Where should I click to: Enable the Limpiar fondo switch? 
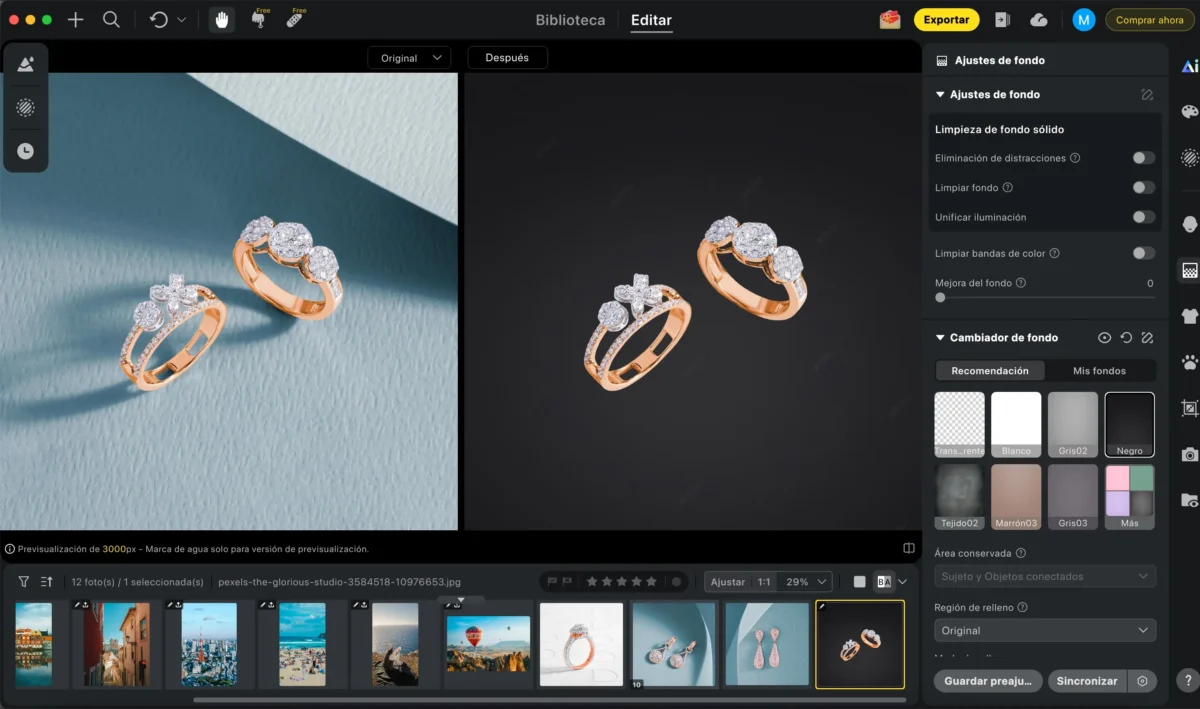(x=1144, y=187)
